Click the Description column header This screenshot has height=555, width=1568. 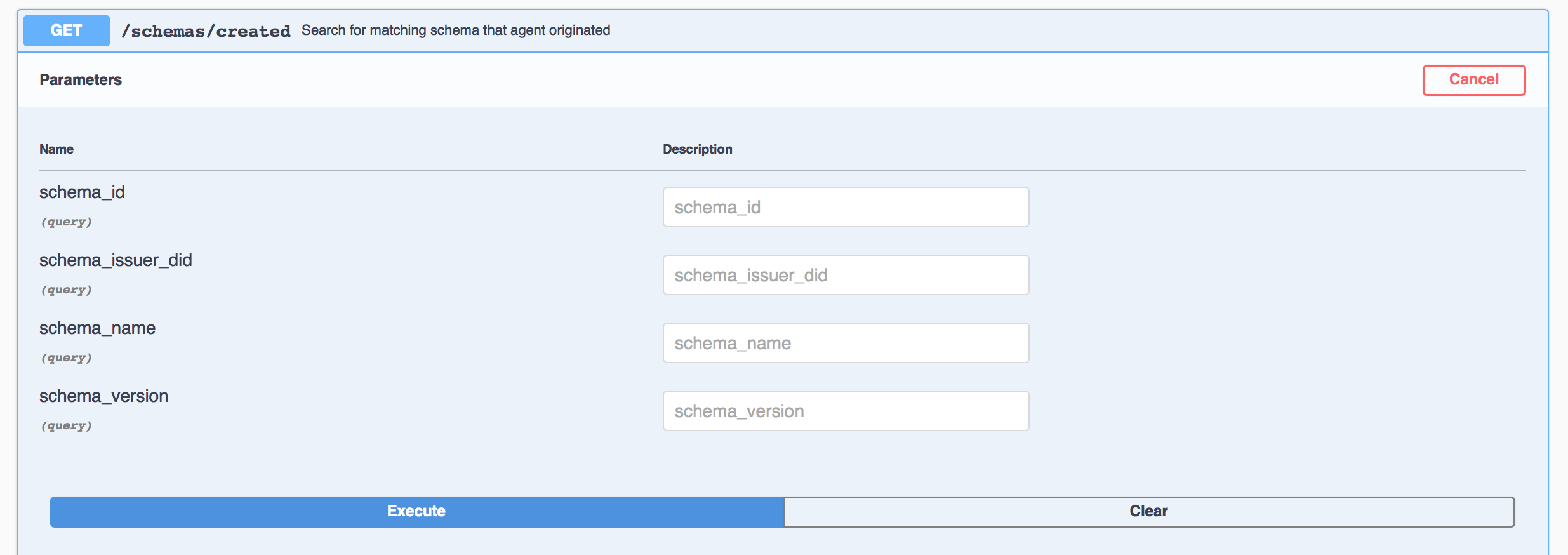coord(698,149)
